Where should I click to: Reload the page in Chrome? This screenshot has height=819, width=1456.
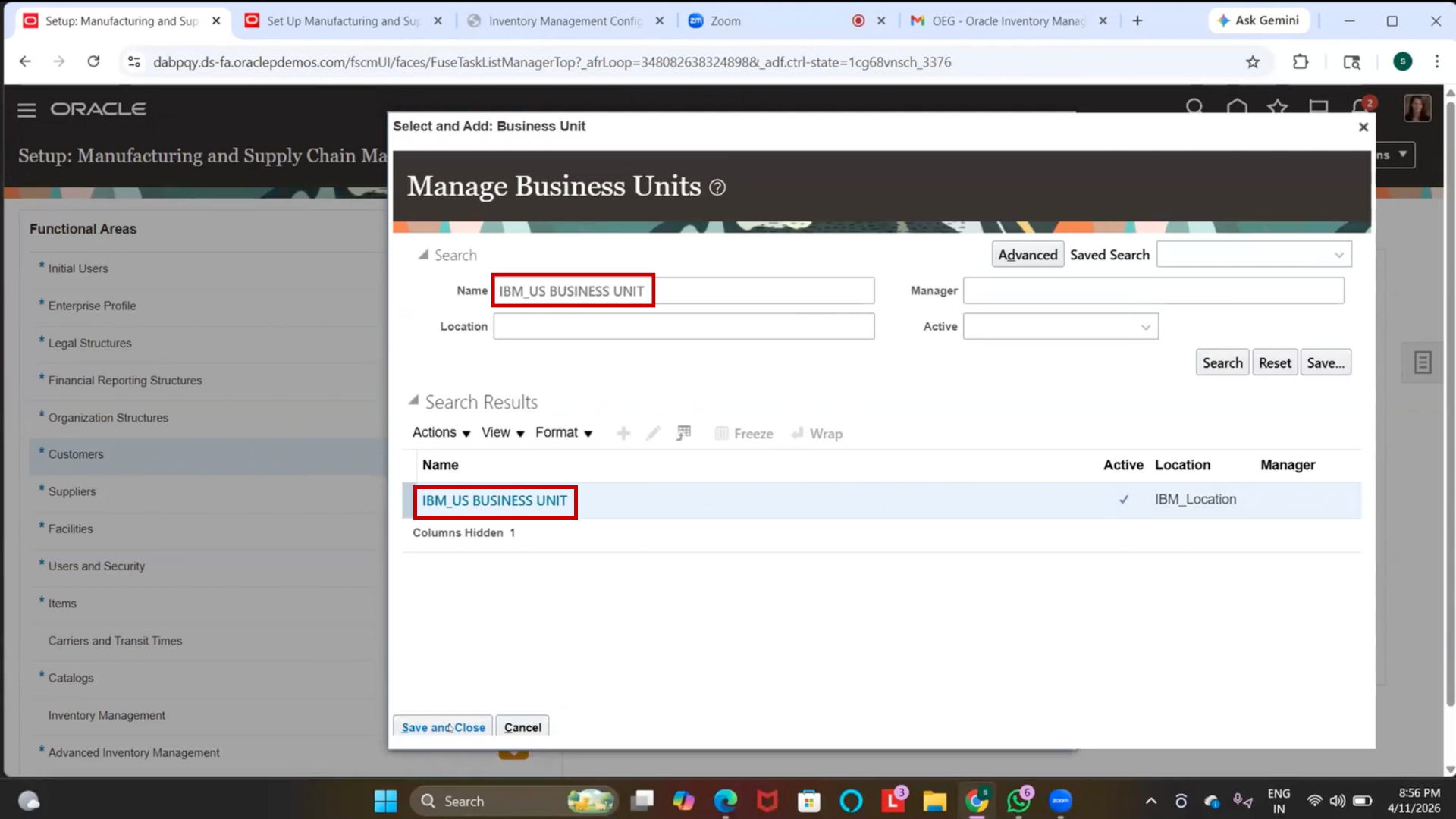coord(93,61)
